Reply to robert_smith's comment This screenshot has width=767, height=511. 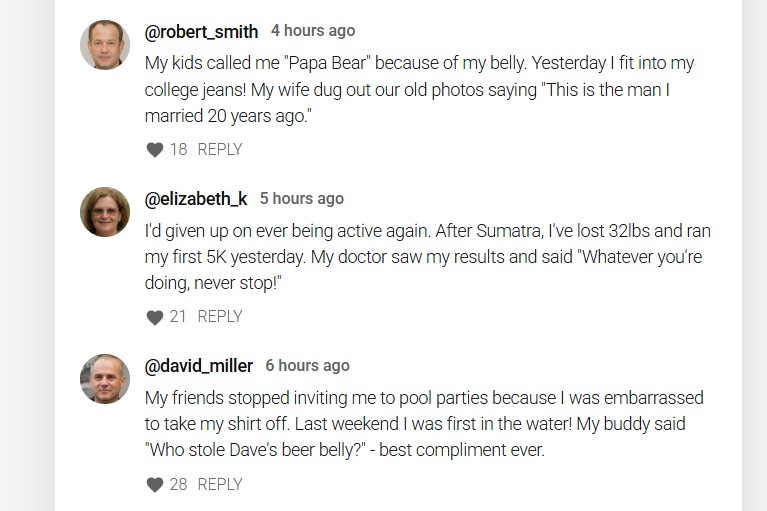click(220, 149)
